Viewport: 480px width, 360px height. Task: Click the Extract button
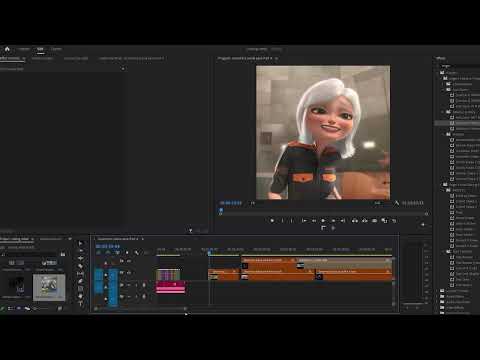click(365, 221)
